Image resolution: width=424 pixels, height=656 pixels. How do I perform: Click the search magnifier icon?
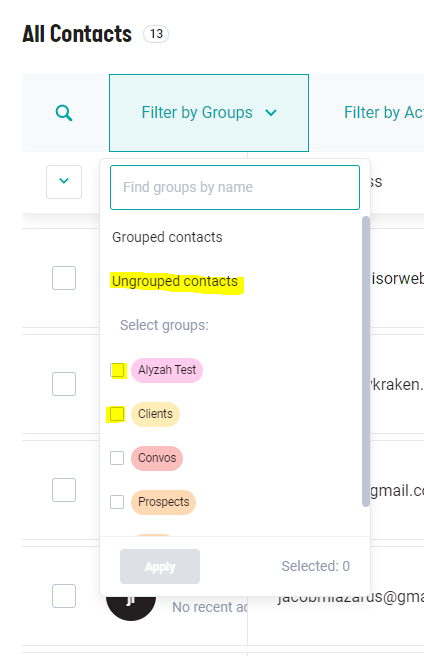click(64, 113)
